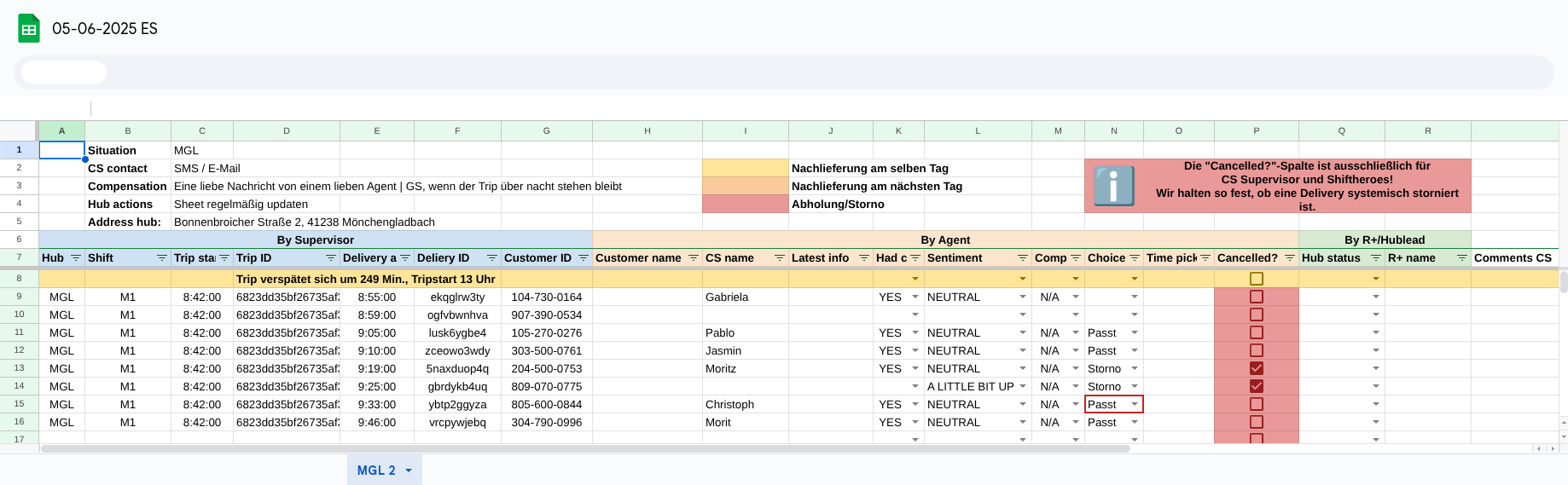Select the column P header
The image size is (1568, 485).
pyautogui.click(x=1256, y=131)
